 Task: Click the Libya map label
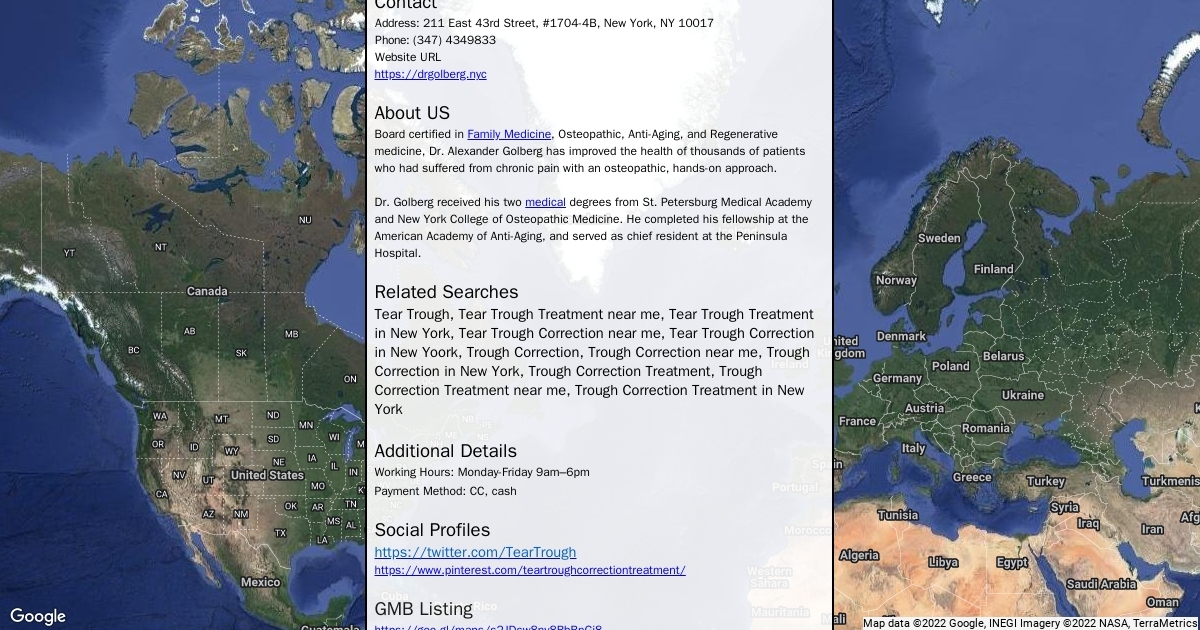tap(942, 562)
